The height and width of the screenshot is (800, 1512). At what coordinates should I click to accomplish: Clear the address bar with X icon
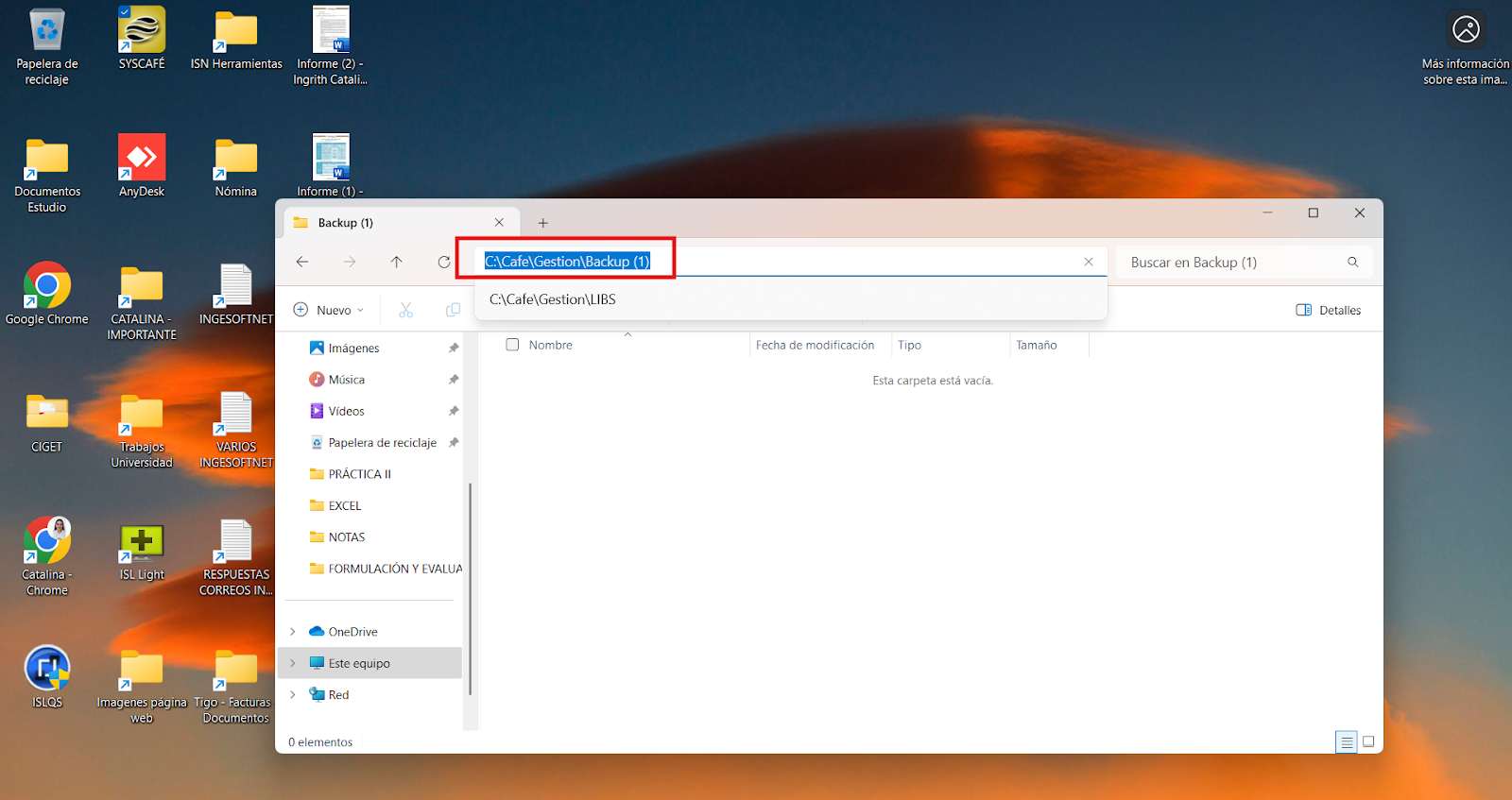(x=1089, y=262)
